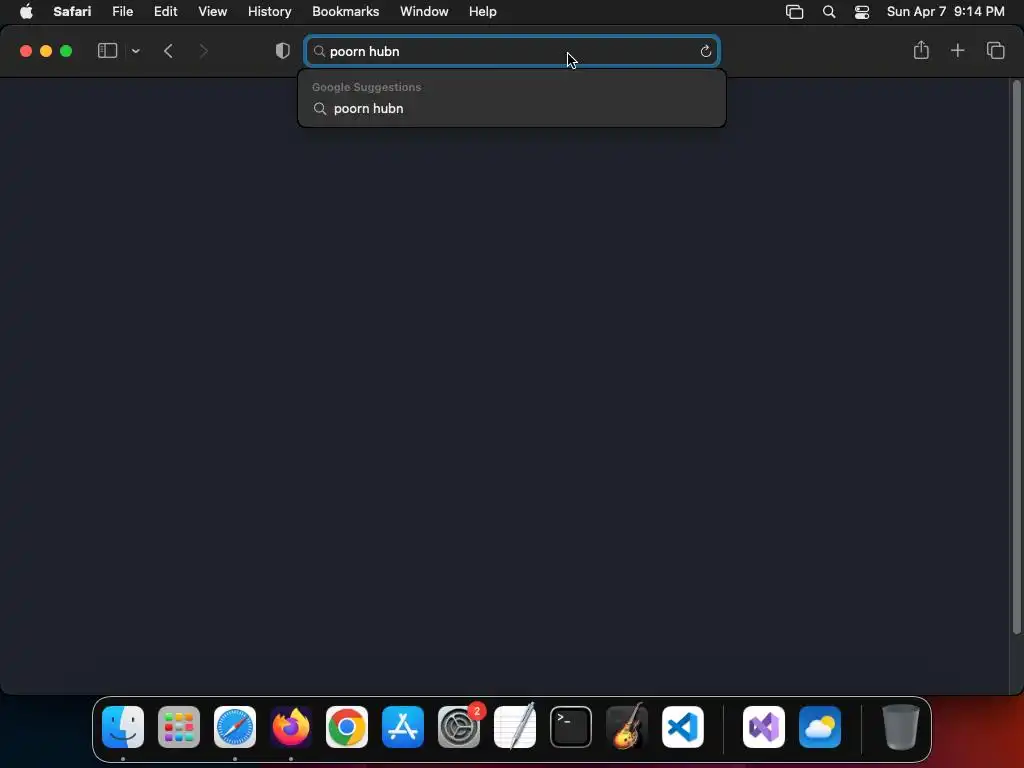The width and height of the screenshot is (1024, 768).
Task: Open the Help menu
Action: click(x=483, y=12)
